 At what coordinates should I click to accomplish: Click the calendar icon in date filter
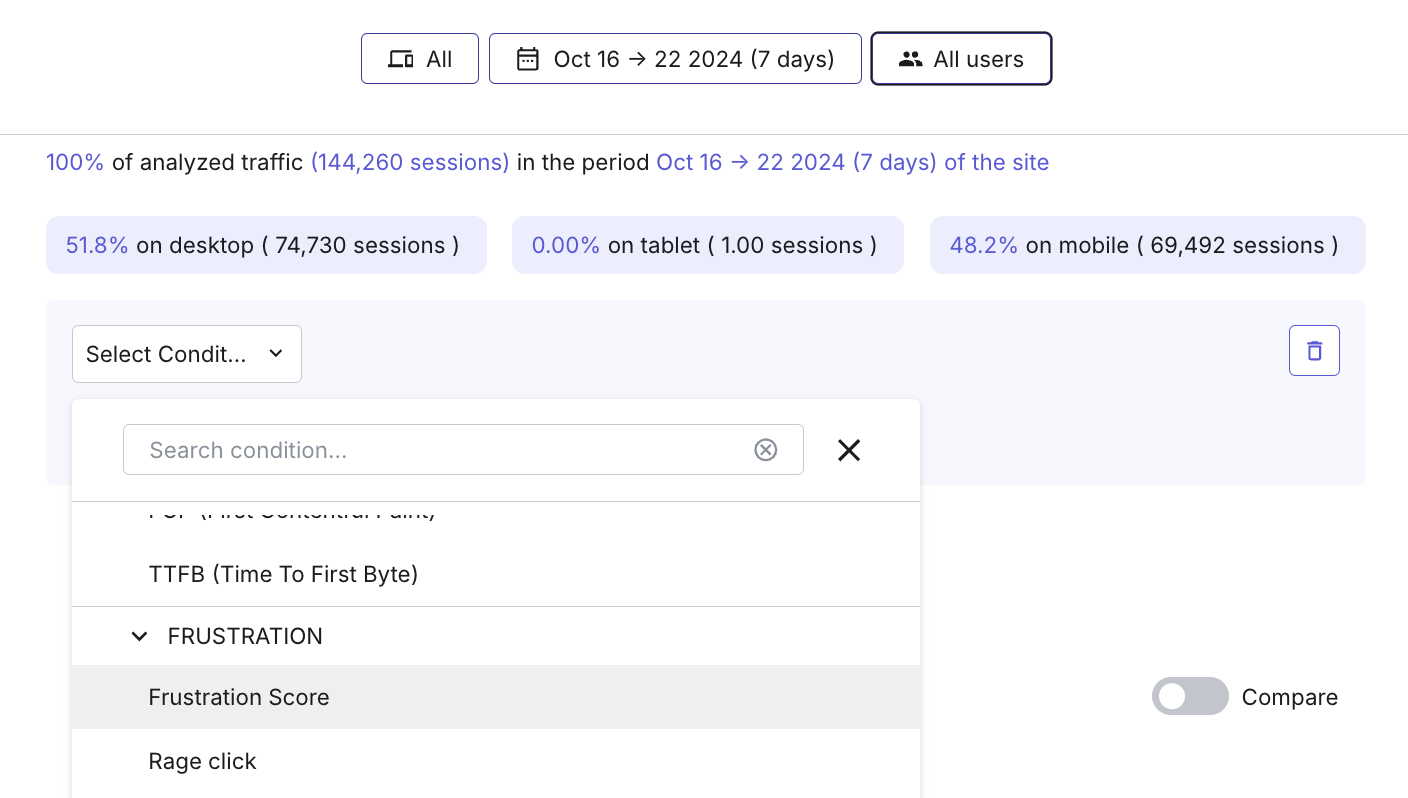(527, 59)
